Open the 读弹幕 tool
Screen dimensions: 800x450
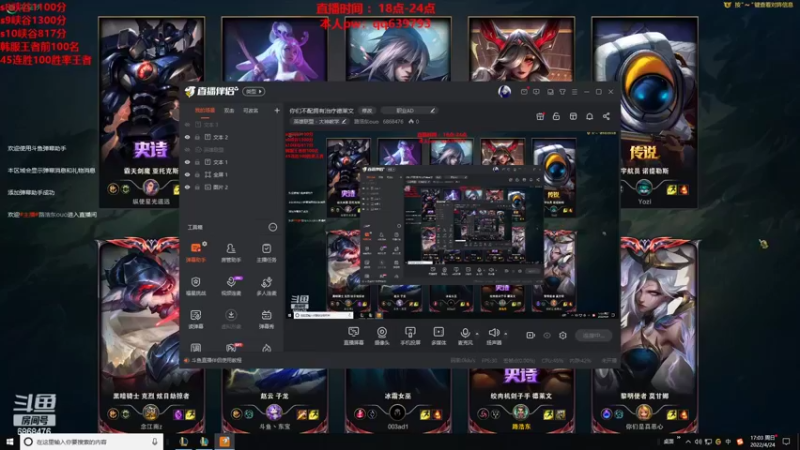coord(195,319)
